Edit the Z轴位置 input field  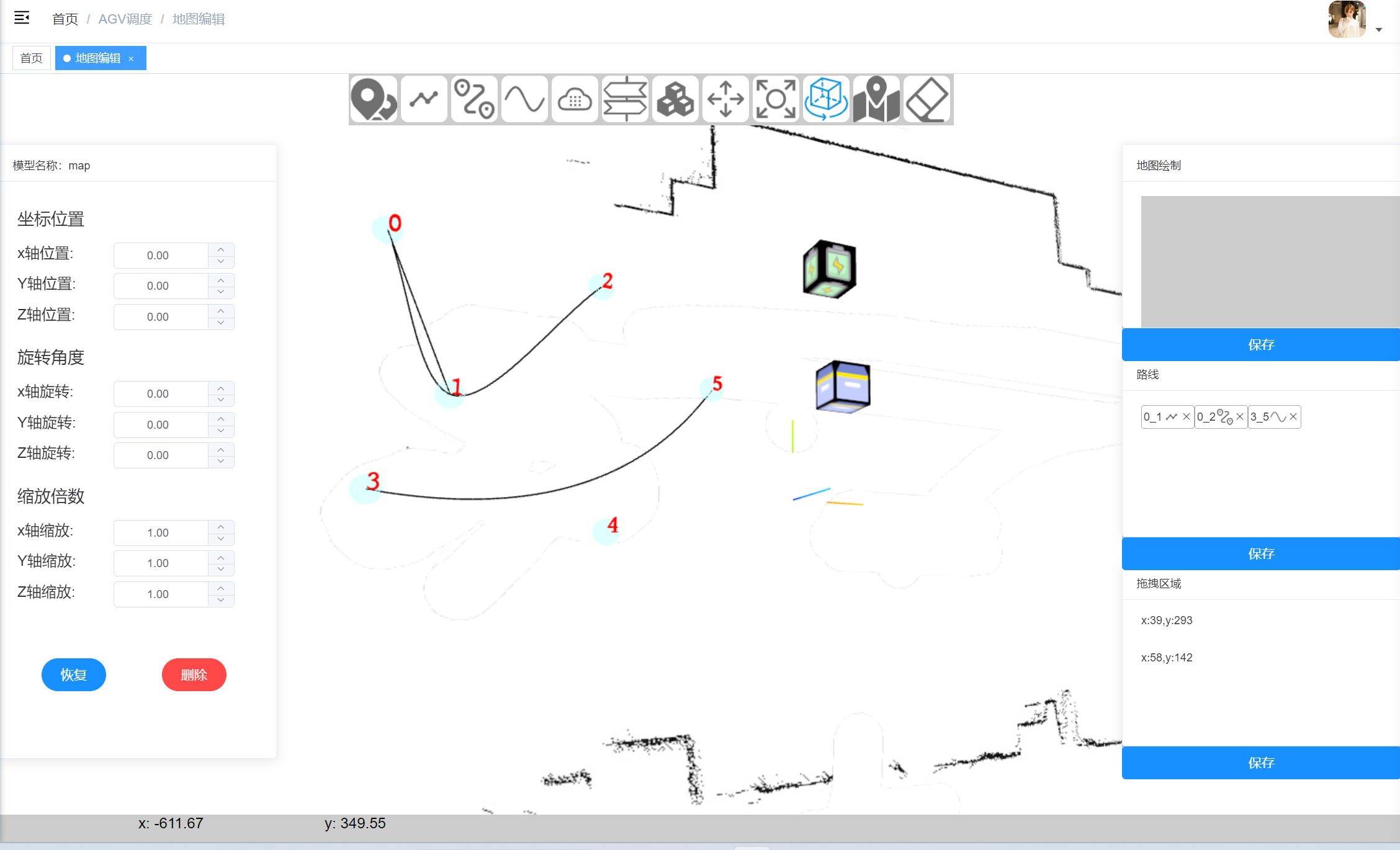(x=161, y=317)
